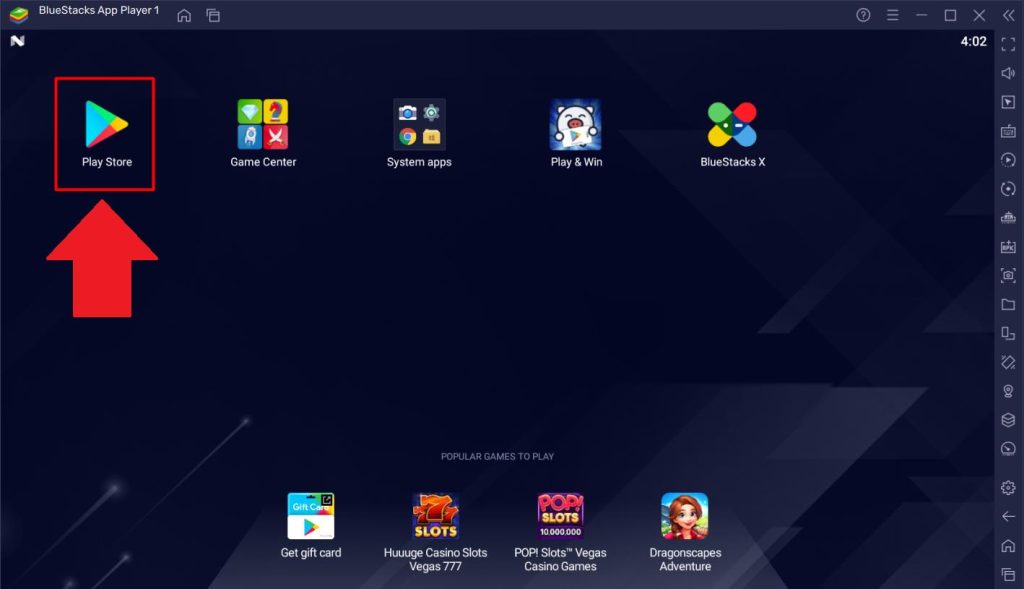Click the Install APK sidebar icon

pyautogui.click(x=1008, y=246)
